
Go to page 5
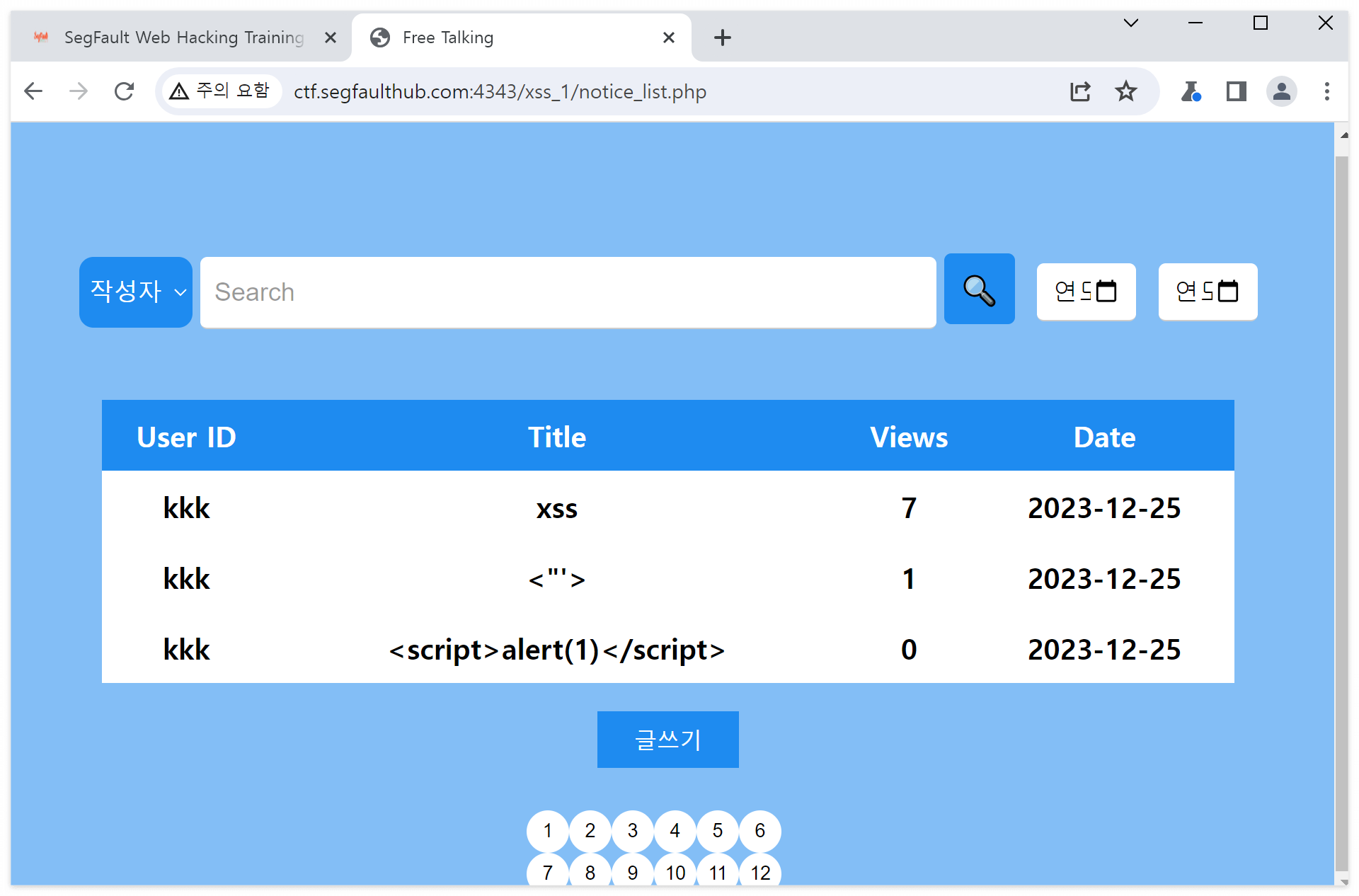(718, 830)
